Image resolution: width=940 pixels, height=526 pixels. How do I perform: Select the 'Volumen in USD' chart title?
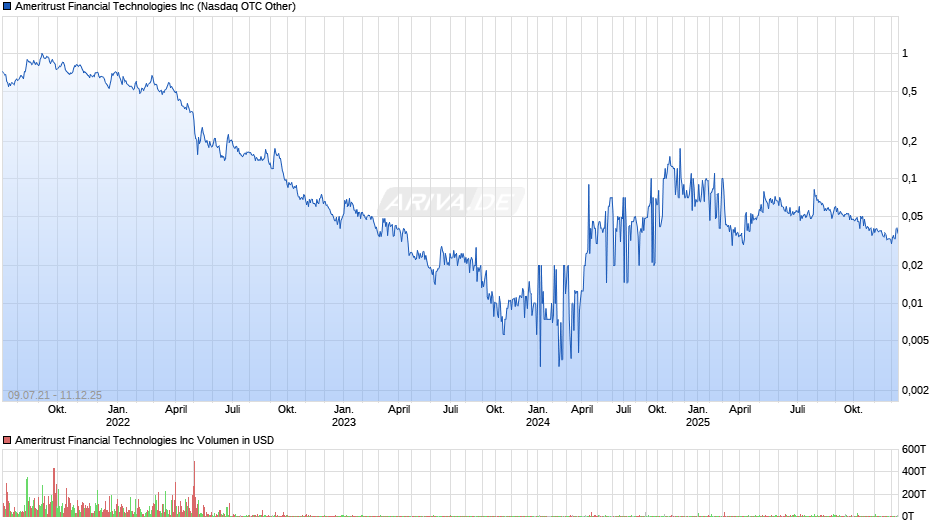coord(144,440)
